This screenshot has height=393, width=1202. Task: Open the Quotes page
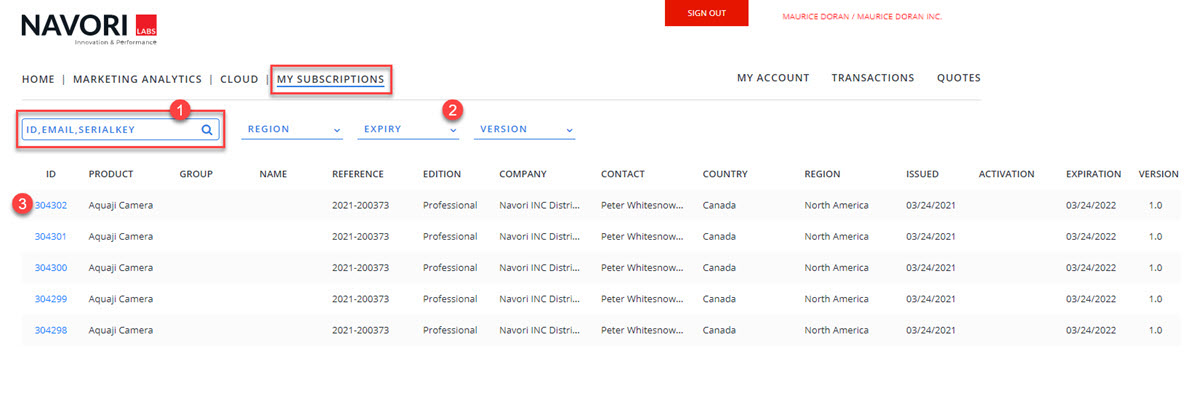point(959,78)
